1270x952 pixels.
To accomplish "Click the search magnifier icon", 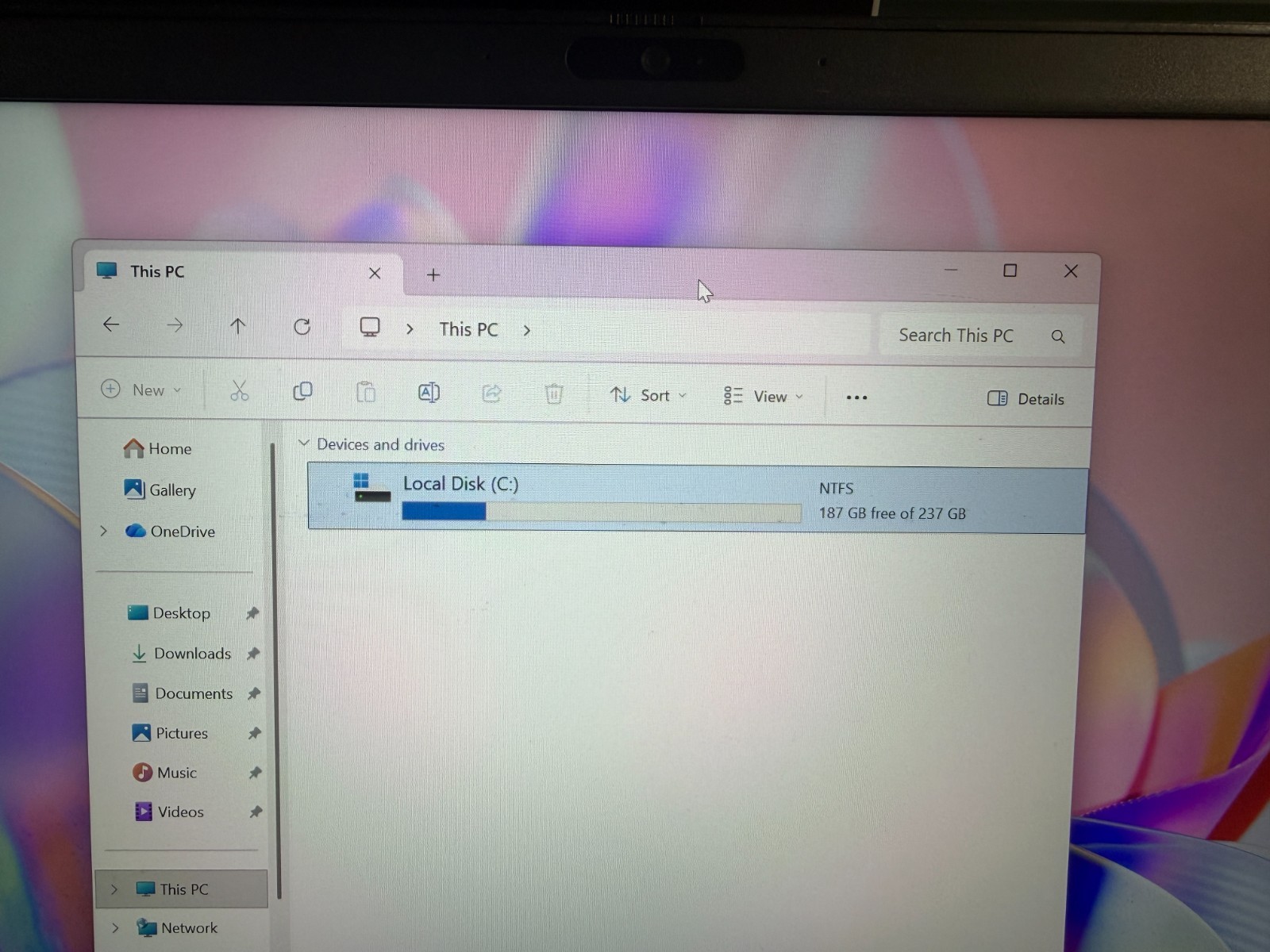I will (x=1058, y=336).
